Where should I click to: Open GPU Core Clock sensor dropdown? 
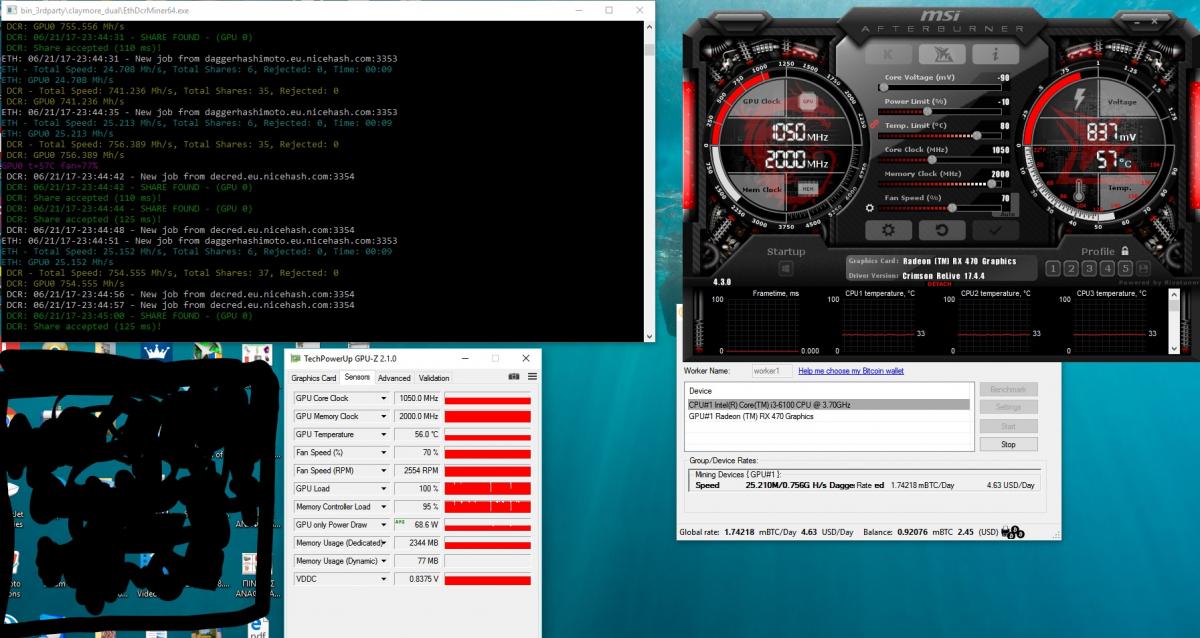[x=383, y=398]
